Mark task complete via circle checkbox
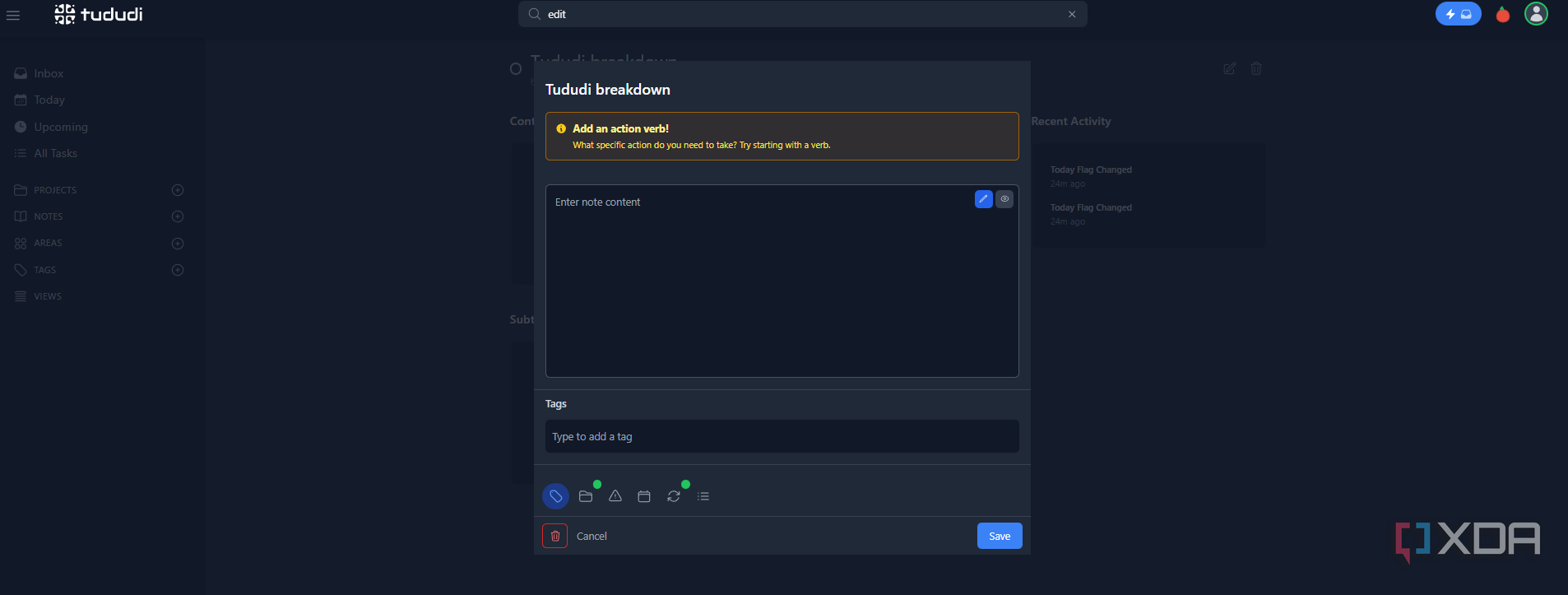Image resolution: width=1568 pixels, height=595 pixels. (x=516, y=69)
